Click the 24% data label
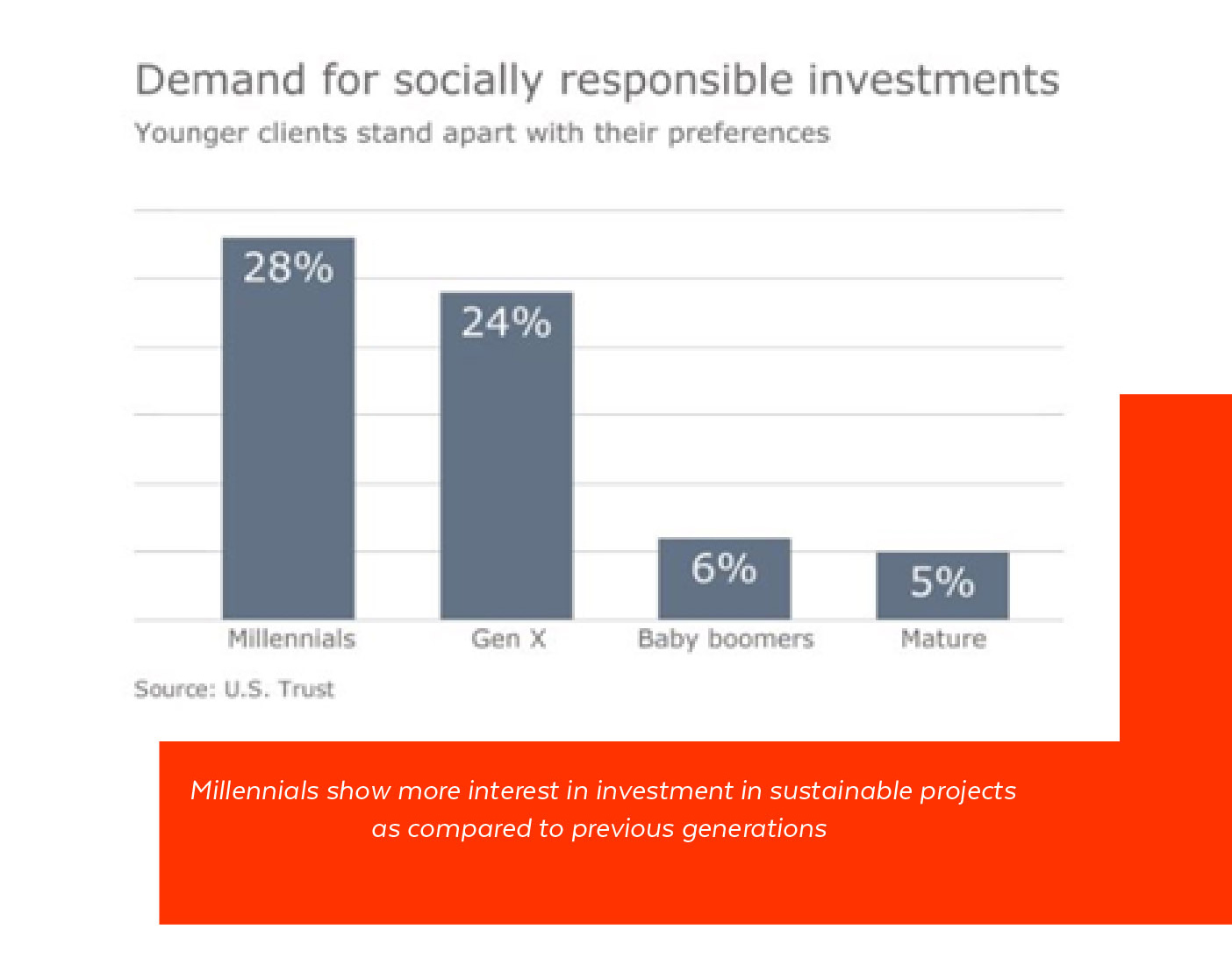1232x980 pixels. coord(506,322)
